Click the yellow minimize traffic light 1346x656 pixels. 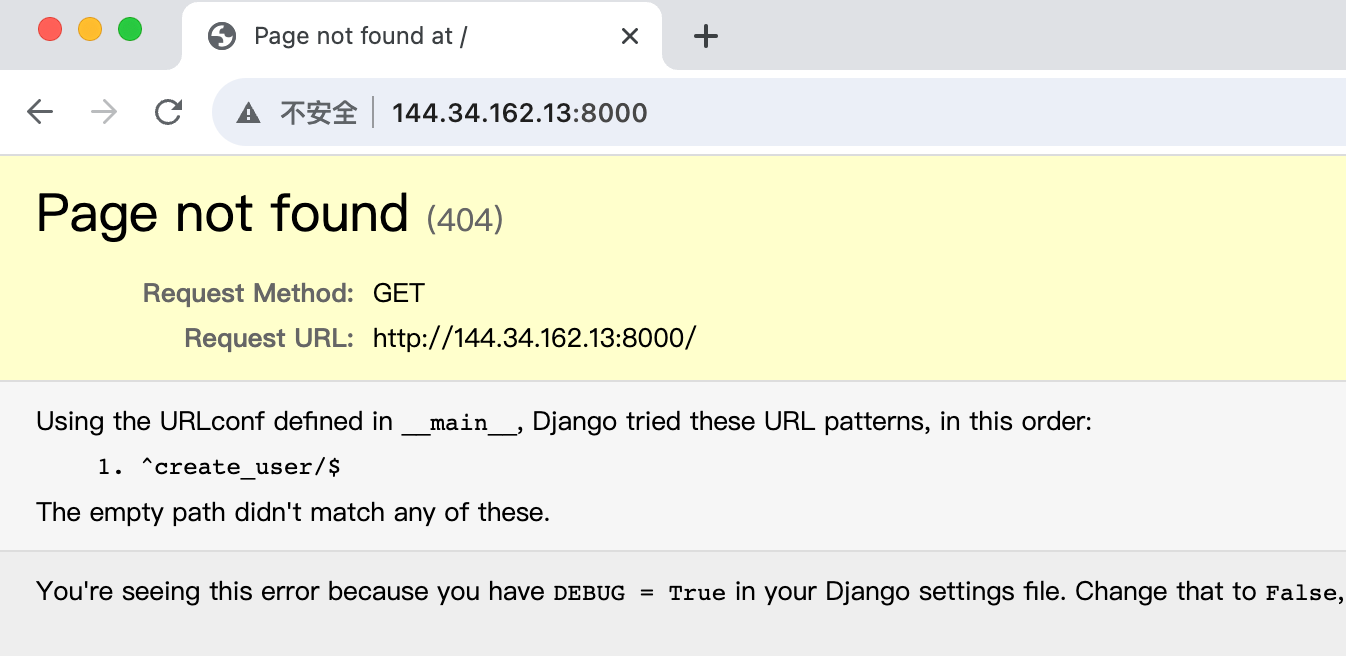pos(90,29)
